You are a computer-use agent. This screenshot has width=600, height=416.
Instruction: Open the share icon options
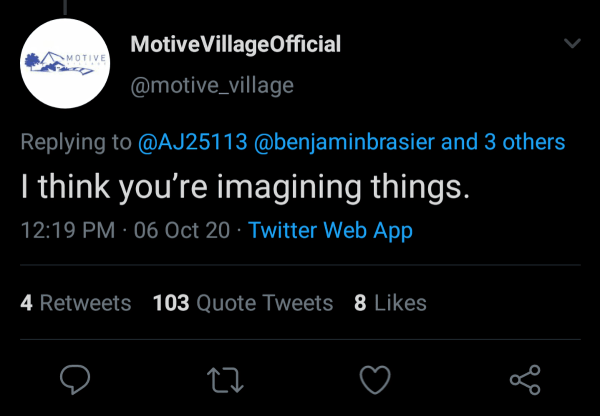(x=524, y=379)
